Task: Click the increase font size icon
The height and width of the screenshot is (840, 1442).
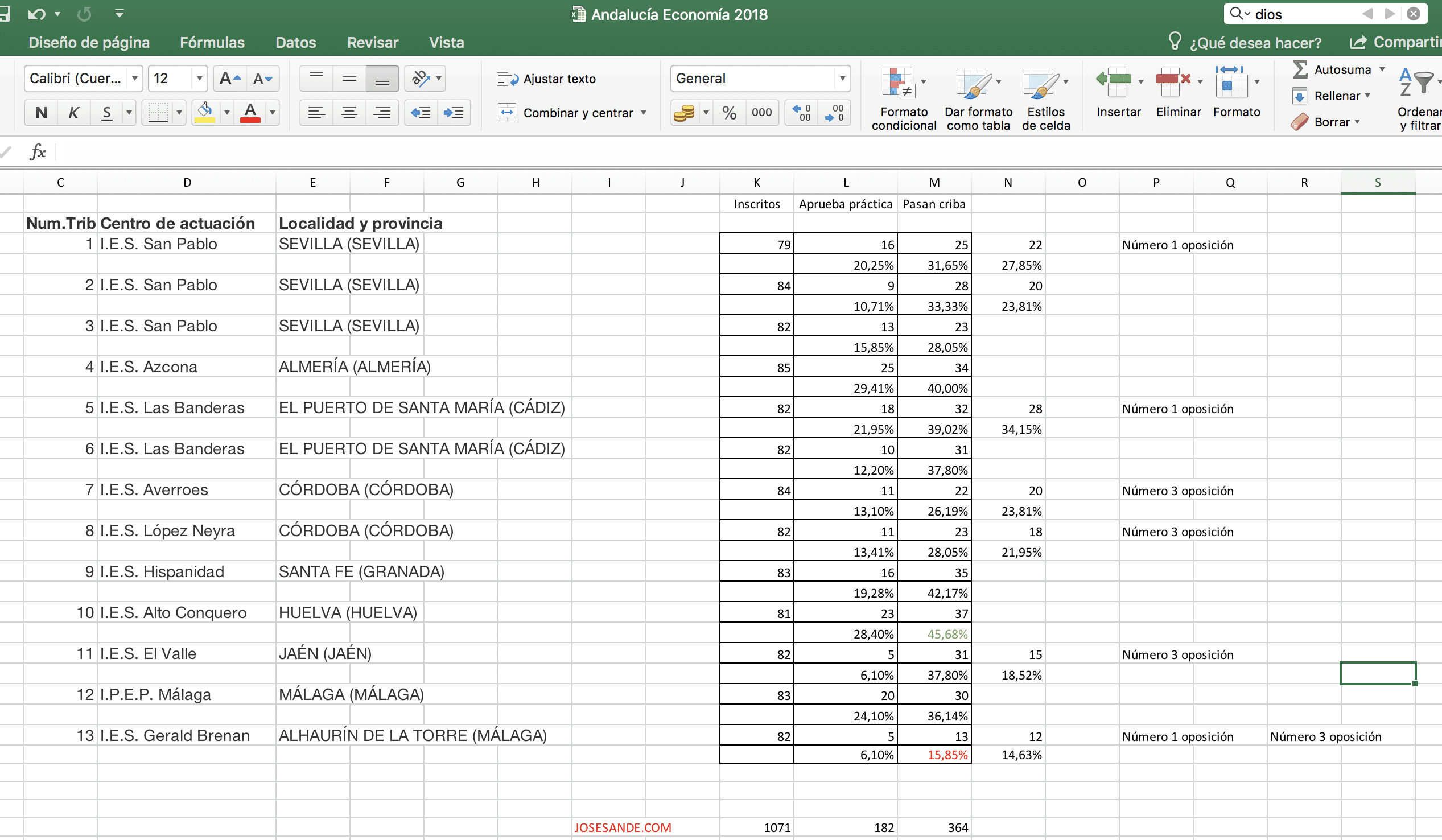Action: (x=230, y=79)
